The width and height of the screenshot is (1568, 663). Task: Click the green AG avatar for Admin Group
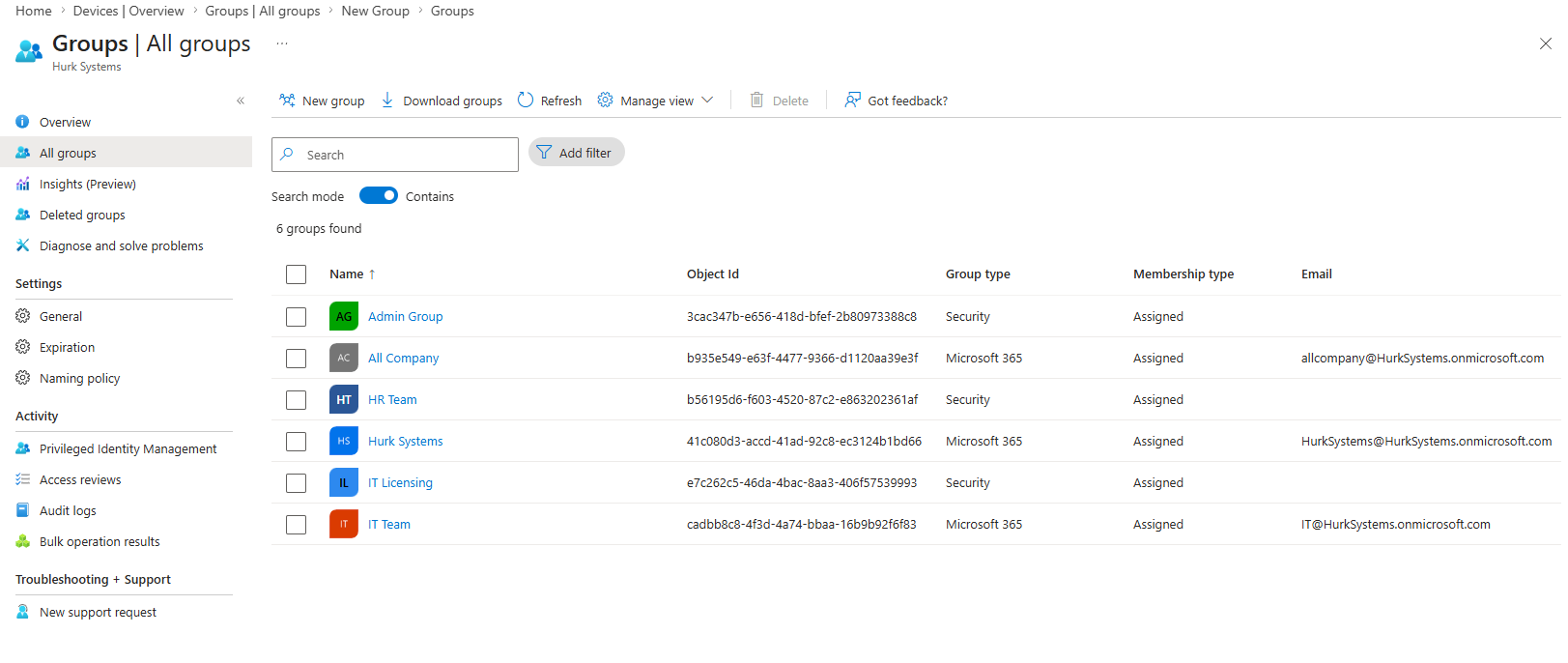click(344, 316)
